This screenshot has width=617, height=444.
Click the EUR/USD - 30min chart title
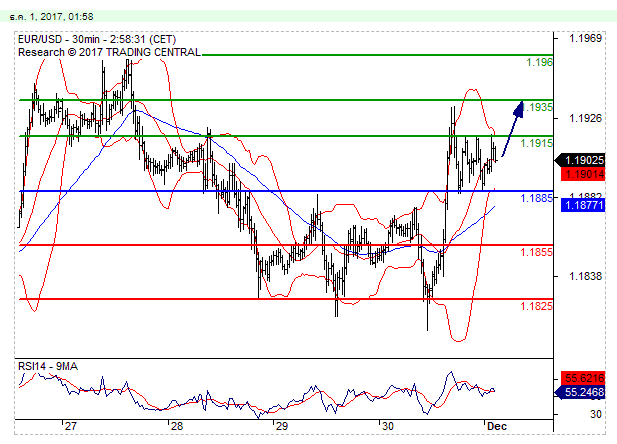tap(97, 39)
